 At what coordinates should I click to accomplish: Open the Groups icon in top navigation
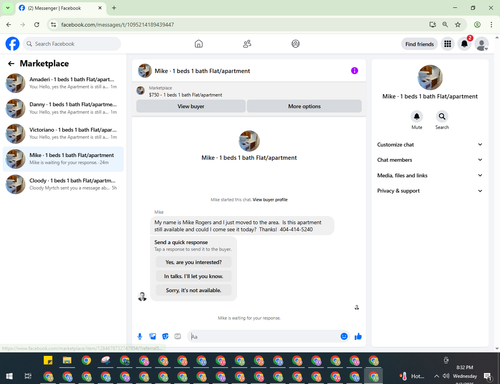pyautogui.click(x=295, y=44)
